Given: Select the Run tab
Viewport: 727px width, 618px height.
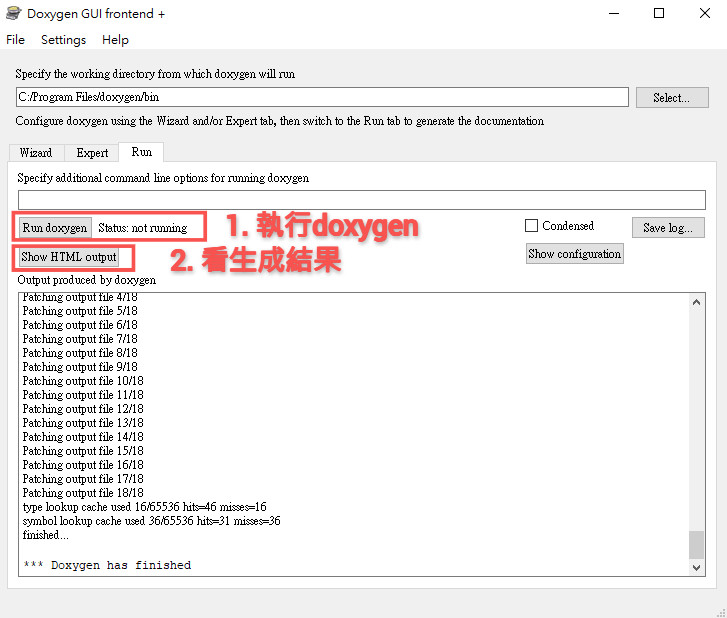Looking at the screenshot, I should (x=141, y=152).
